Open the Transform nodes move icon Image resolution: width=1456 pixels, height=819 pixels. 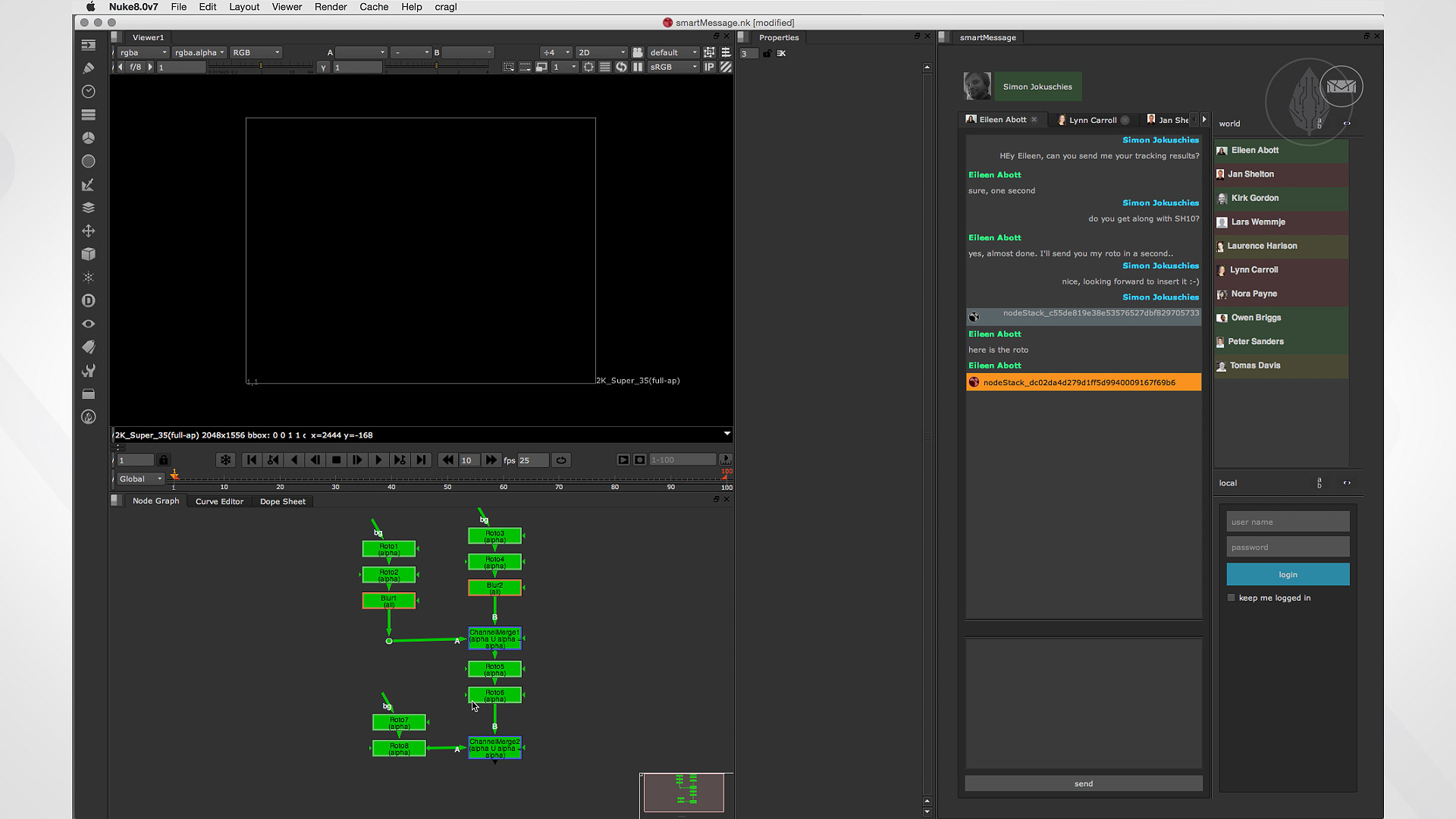coord(88,231)
